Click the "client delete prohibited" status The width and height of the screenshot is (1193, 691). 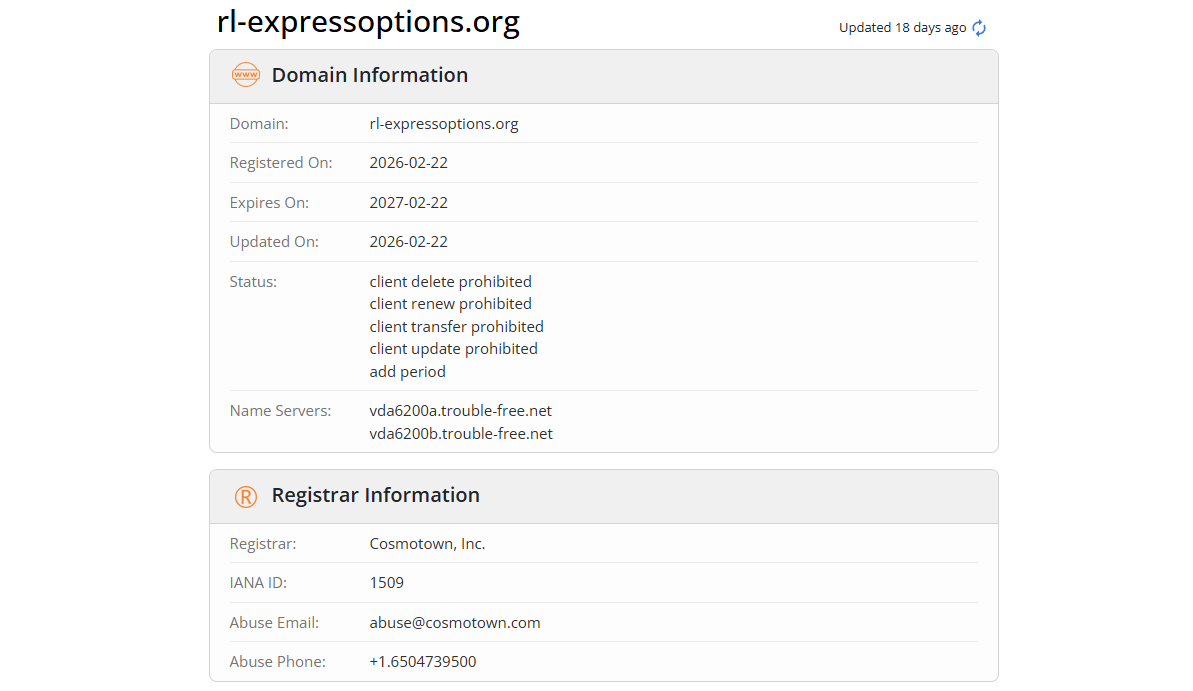450,282
